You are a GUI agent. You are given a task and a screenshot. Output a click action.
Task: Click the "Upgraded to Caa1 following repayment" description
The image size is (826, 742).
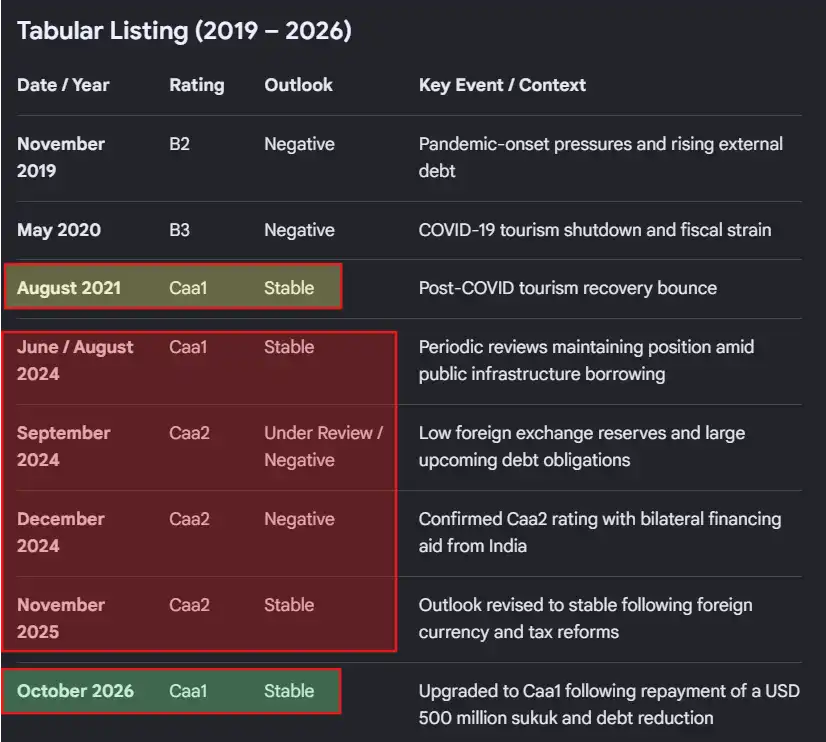[x=609, y=704]
